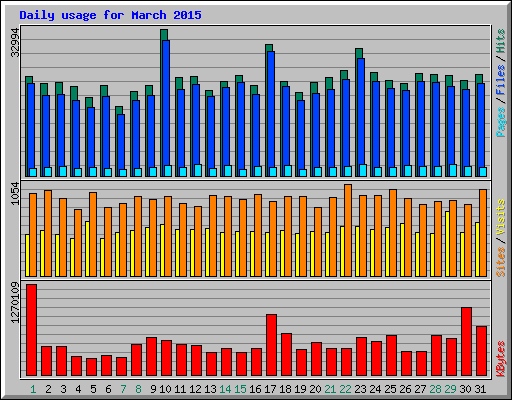Click the 'Sites / Visits' legend label
The height and width of the screenshot is (400, 512).
tap(500, 238)
